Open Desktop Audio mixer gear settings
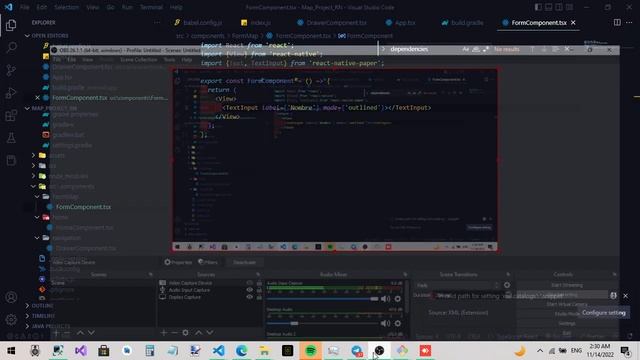 pos(398,323)
